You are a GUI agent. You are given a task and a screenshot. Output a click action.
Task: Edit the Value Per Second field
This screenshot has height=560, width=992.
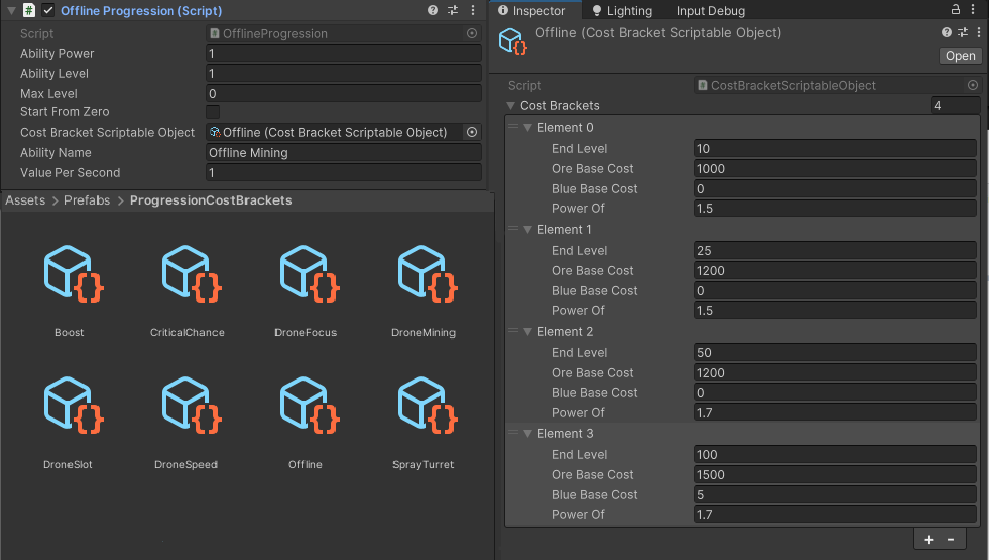click(344, 173)
